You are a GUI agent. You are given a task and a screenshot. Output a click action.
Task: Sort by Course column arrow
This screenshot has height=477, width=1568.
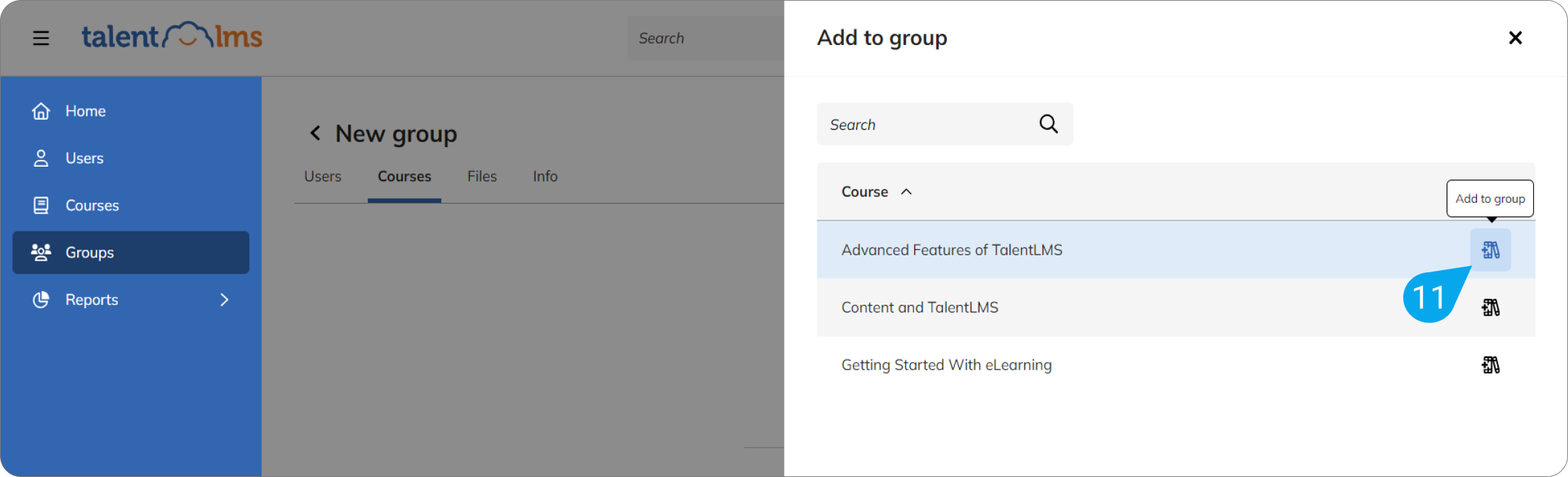pos(906,192)
